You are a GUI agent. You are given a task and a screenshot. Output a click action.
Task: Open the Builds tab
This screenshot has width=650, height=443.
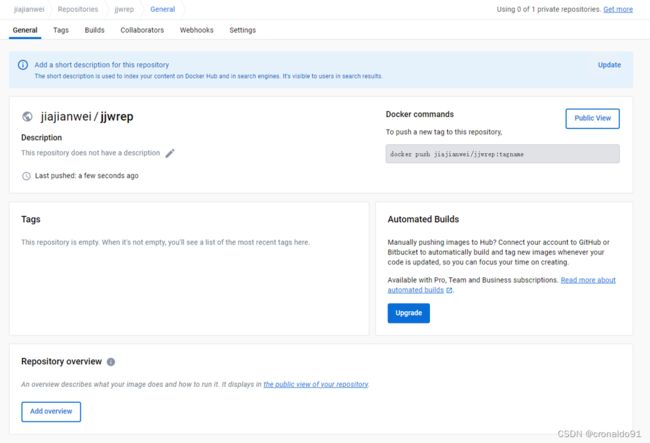pyautogui.click(x=95, y=30)
